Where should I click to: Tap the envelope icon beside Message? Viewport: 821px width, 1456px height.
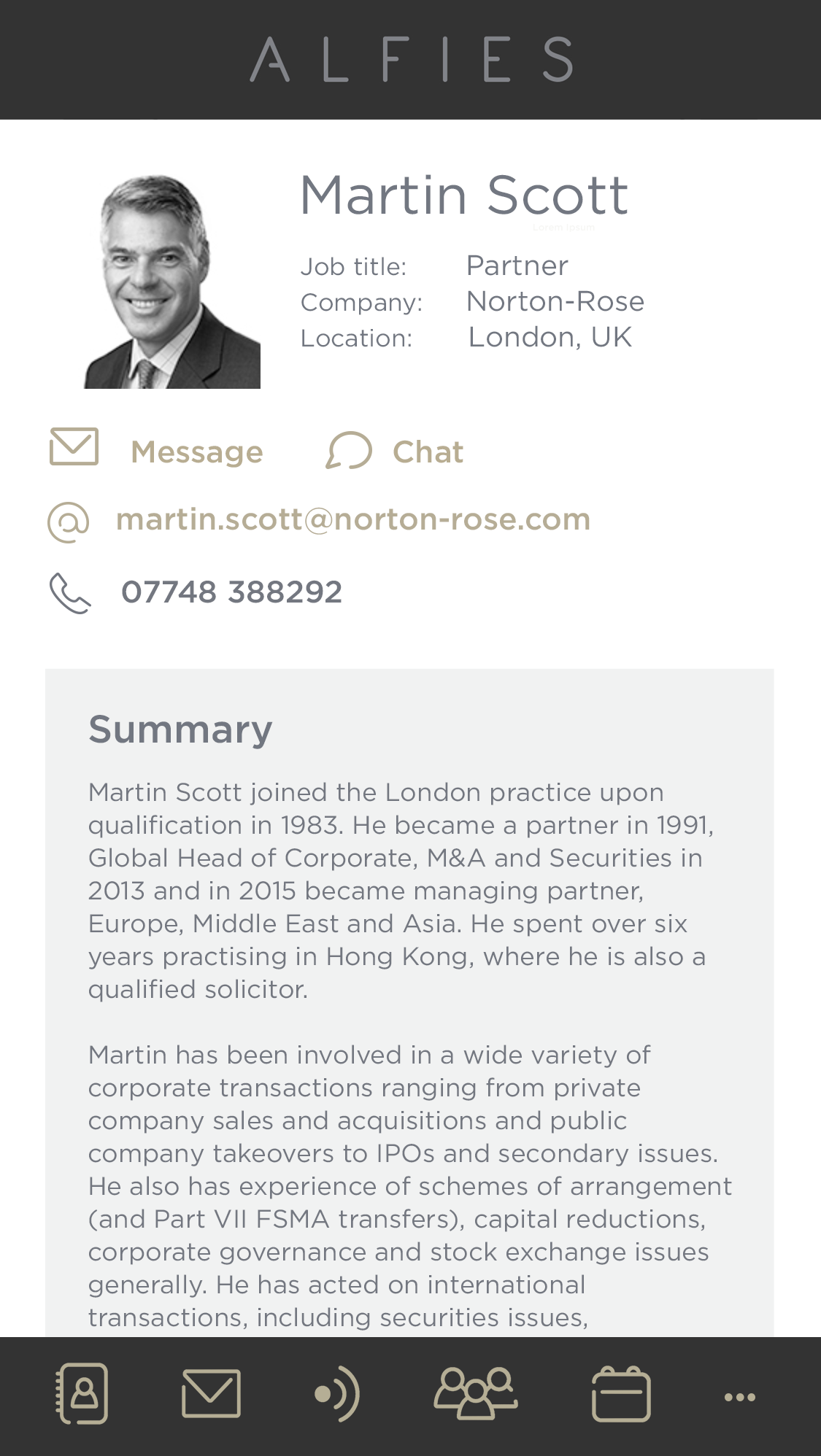tap(74, 446)
